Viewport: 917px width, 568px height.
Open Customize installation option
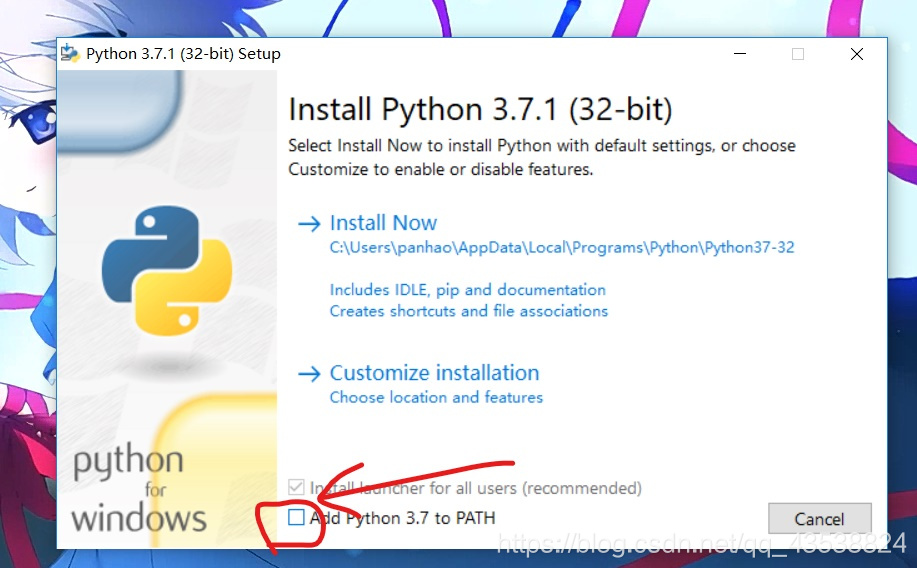pyautogui.click(x=434, y=373)
